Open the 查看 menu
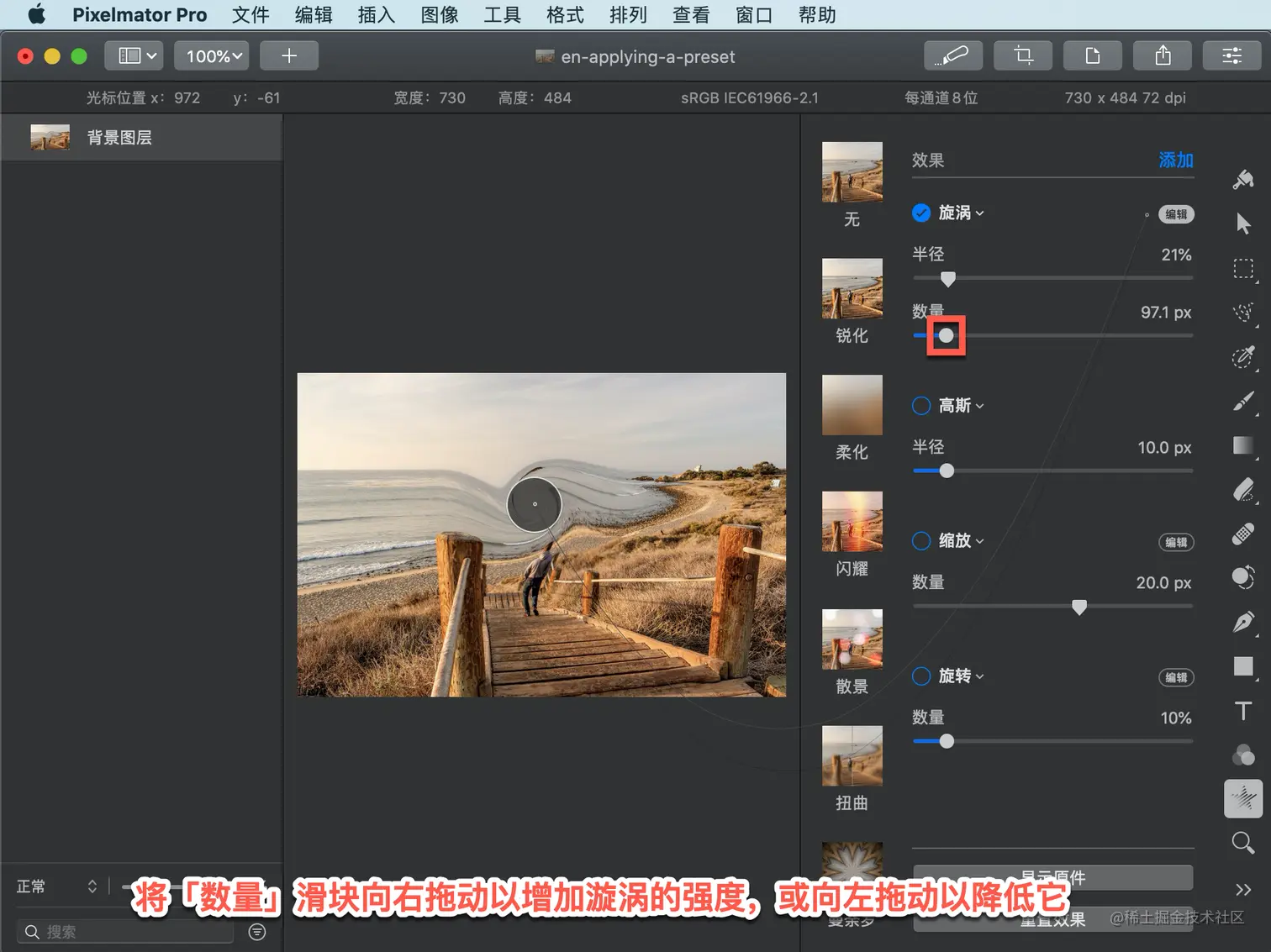 pyautogui.click(x=691, y=14)
